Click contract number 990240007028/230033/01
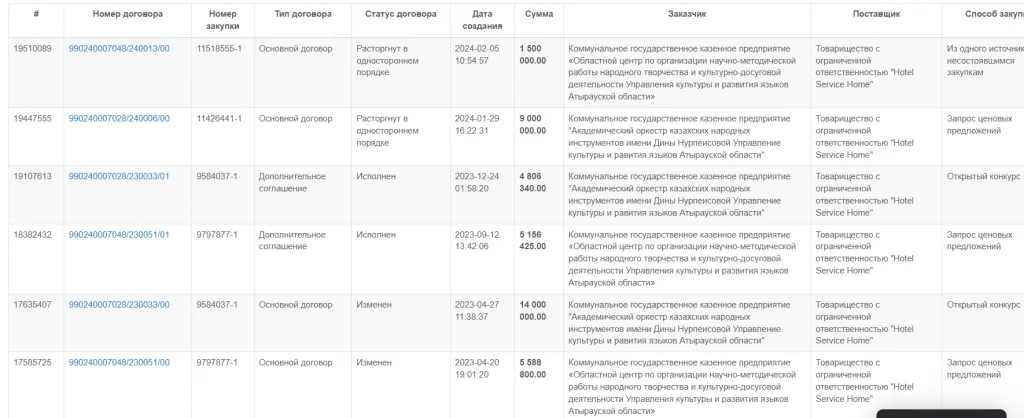The width and height of the screenshot is (1024, 418). click(x=118, y=177)
